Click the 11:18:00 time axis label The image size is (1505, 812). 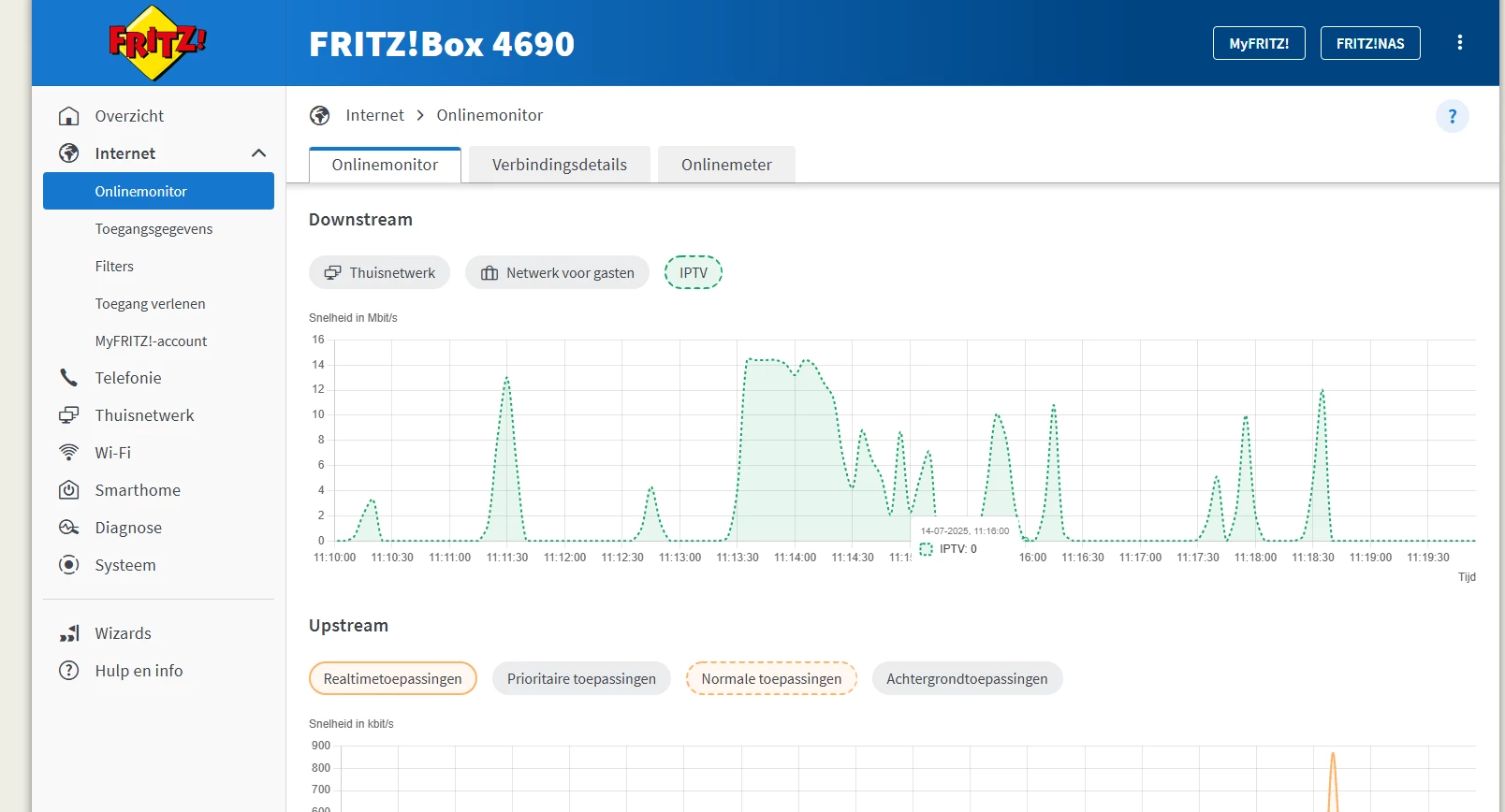click(1255, 558)
